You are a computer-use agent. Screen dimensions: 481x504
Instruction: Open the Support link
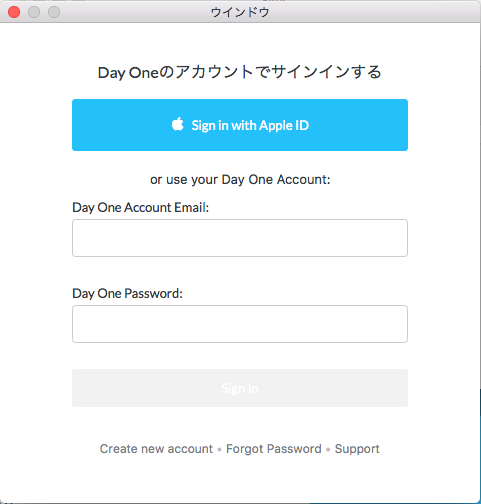point(357,449)
